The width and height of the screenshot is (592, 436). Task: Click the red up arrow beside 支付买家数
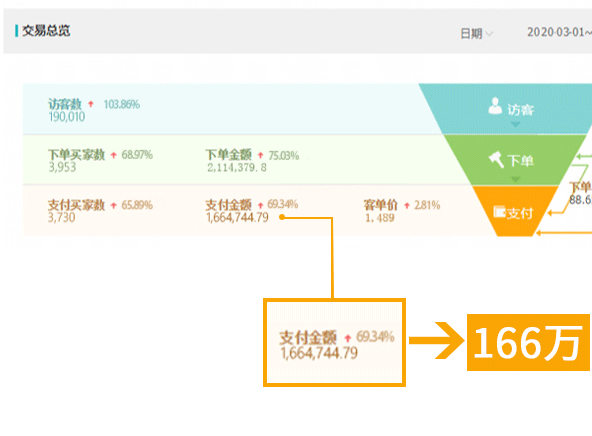click(x=114, y=205)
